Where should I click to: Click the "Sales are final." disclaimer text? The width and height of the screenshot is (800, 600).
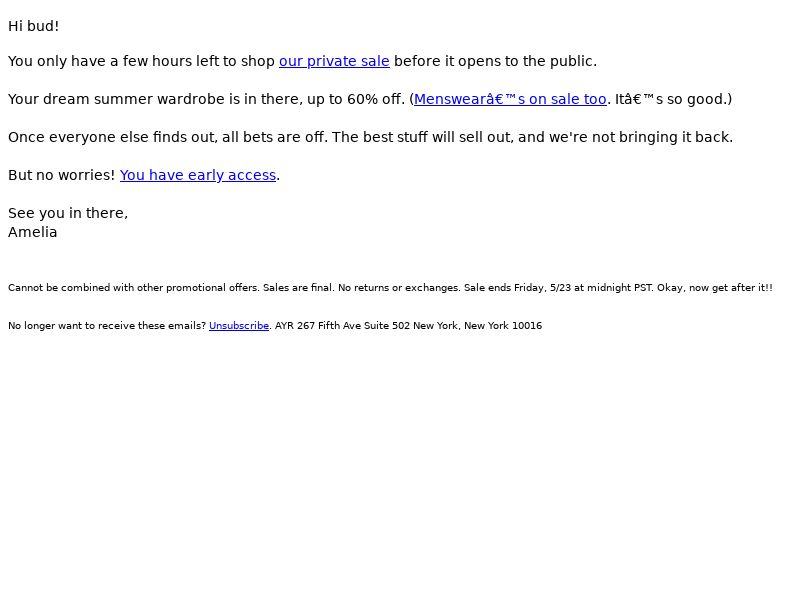298,288
